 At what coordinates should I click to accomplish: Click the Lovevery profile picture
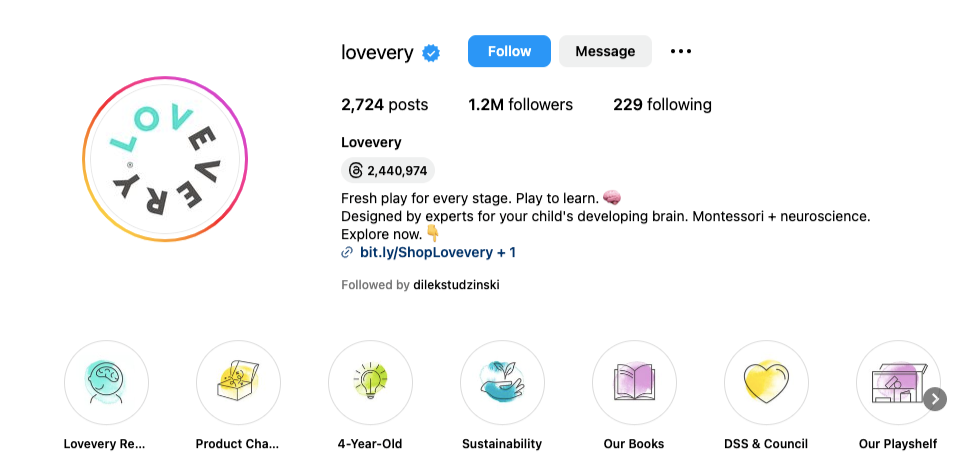point(165,159)
